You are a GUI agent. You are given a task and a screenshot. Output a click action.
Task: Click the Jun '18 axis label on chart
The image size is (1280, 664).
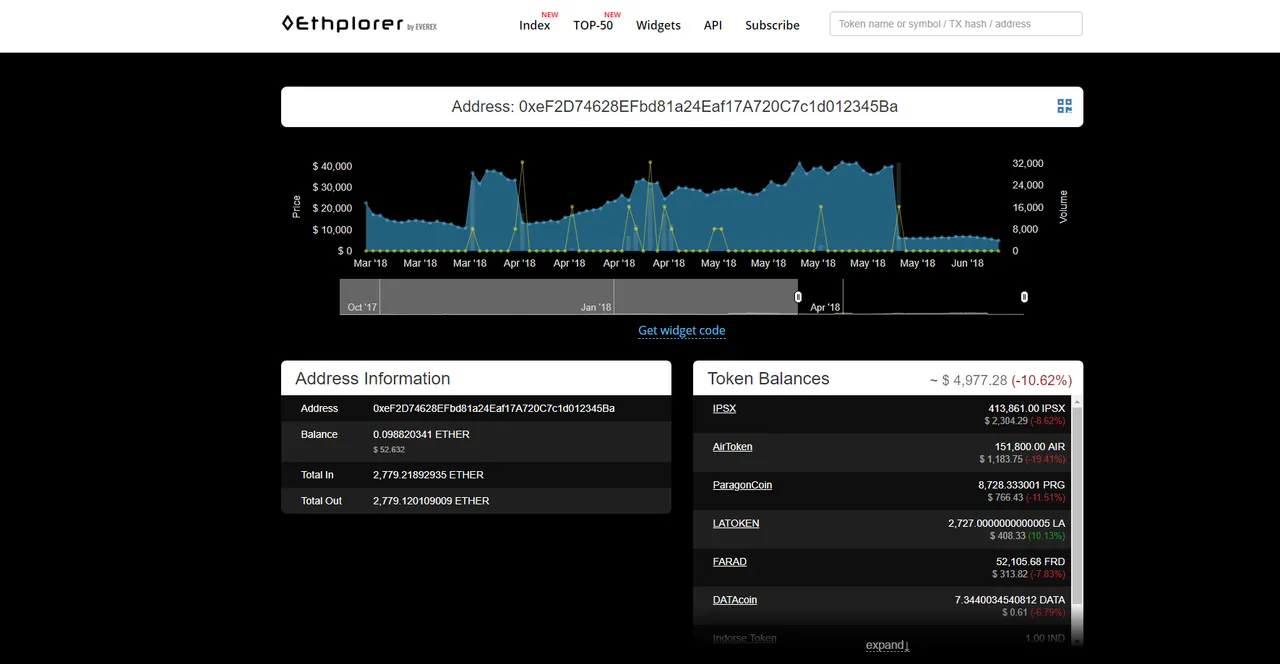tap(967, 263)
